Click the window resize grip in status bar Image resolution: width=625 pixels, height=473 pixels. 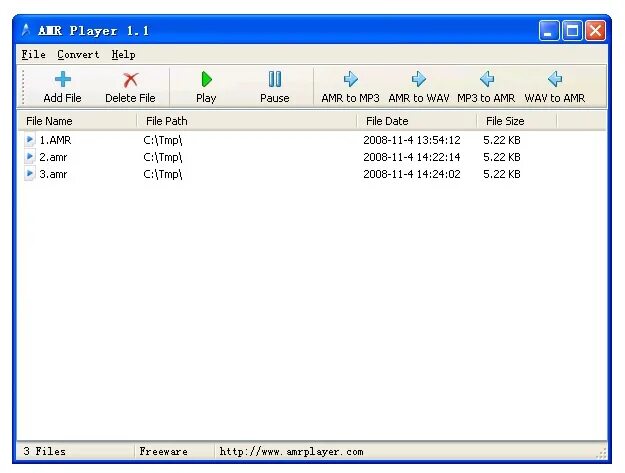(x=601, y=453)
